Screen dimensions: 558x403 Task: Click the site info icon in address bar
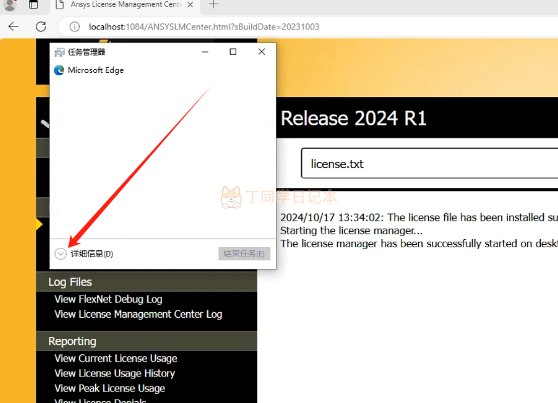coord(74,27)
